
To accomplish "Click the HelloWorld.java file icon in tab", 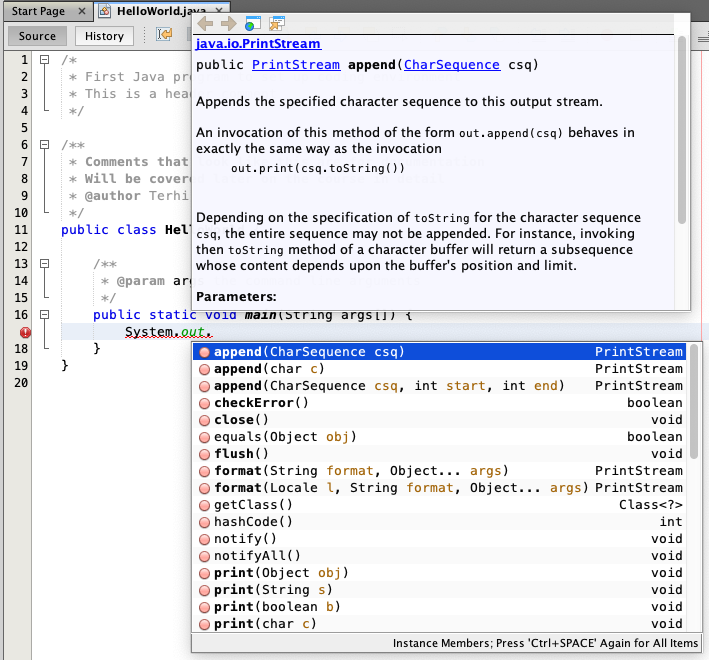I will [105, 11].
